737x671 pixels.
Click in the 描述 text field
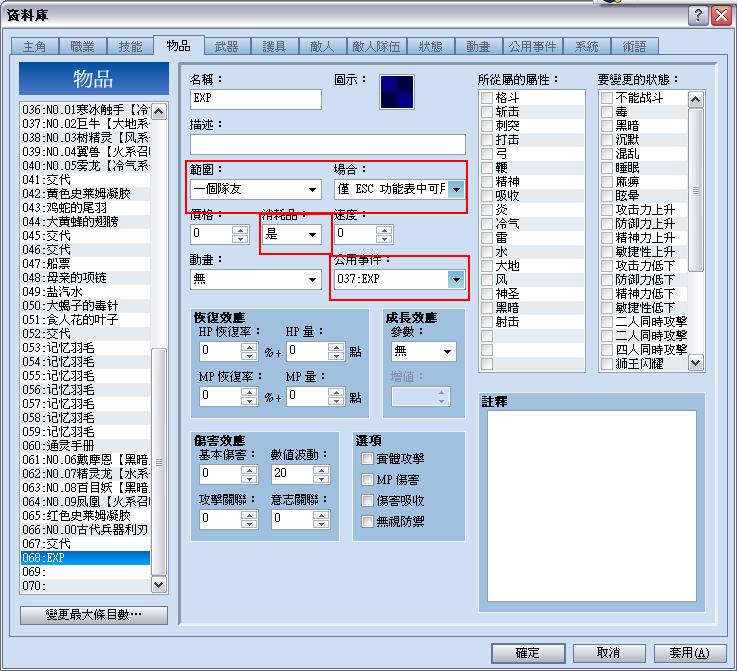pyautogui.click(x=328, y=144)
